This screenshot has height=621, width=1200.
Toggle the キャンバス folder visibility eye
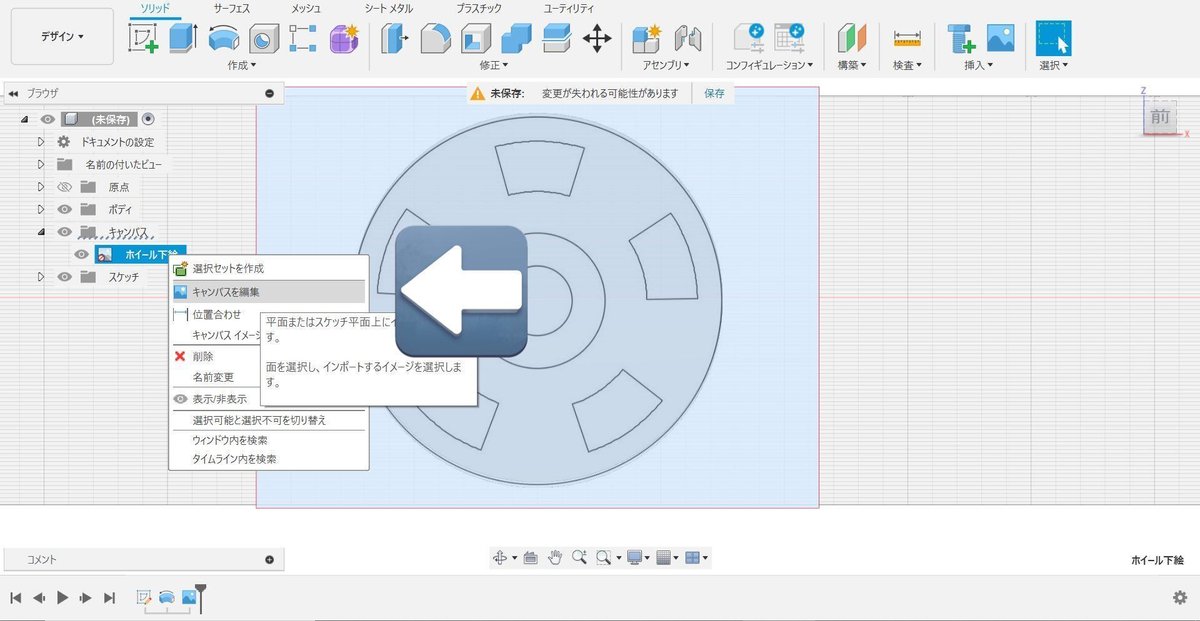click(x=64, y=232)
